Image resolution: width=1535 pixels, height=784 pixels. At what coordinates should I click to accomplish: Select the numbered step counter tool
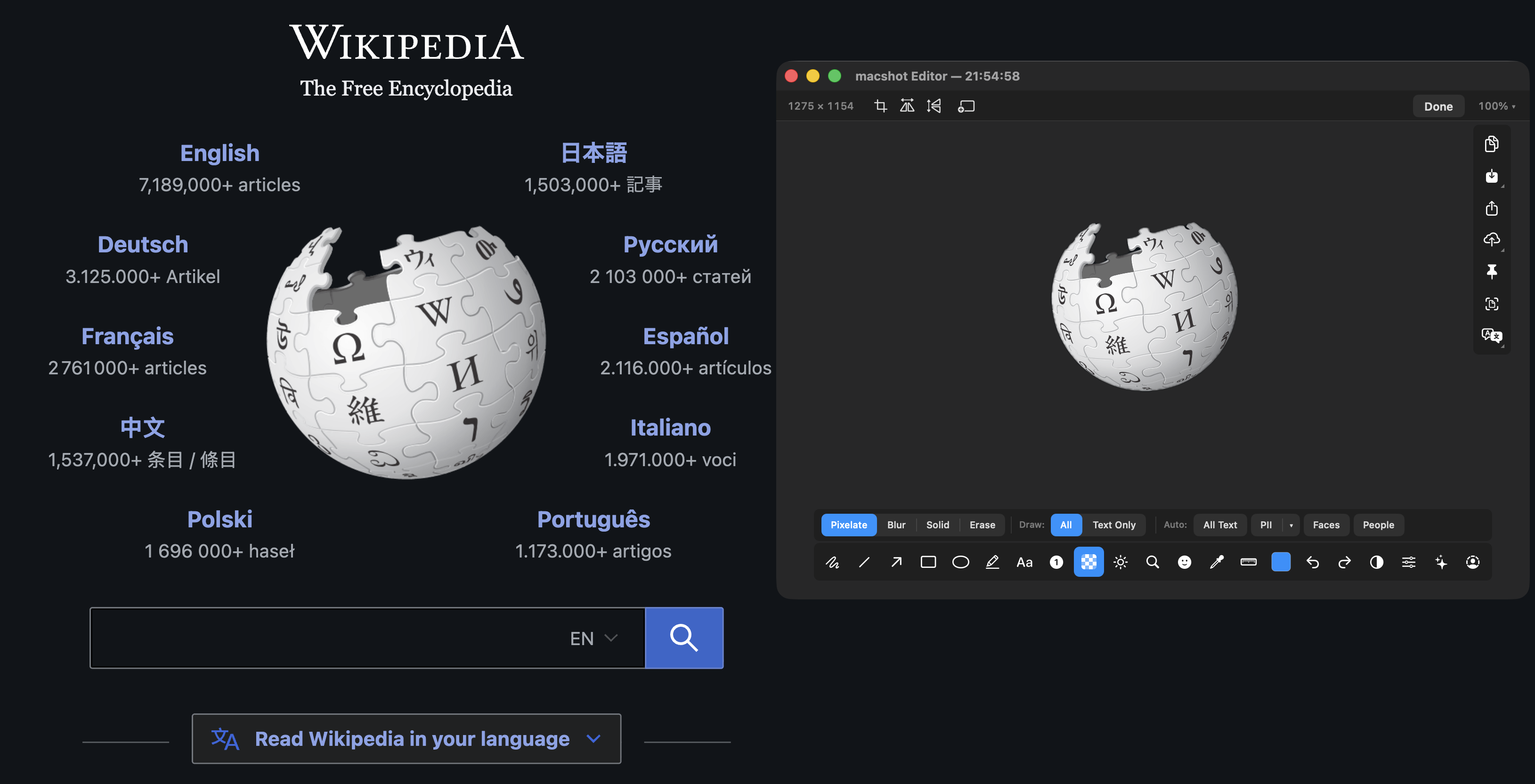coord(1056,562)
